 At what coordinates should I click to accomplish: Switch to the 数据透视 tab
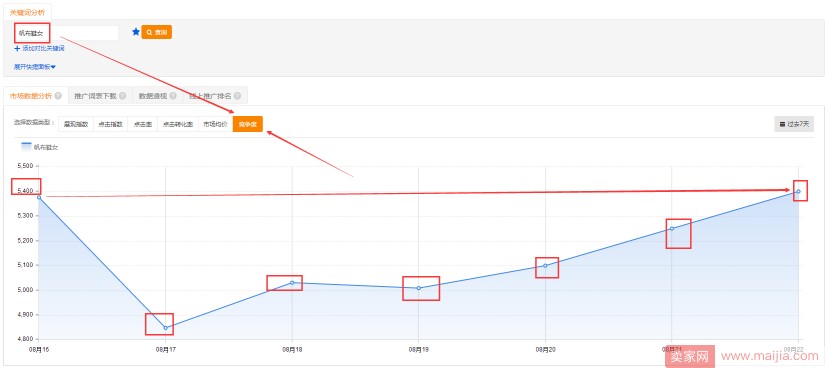[153, 96]
